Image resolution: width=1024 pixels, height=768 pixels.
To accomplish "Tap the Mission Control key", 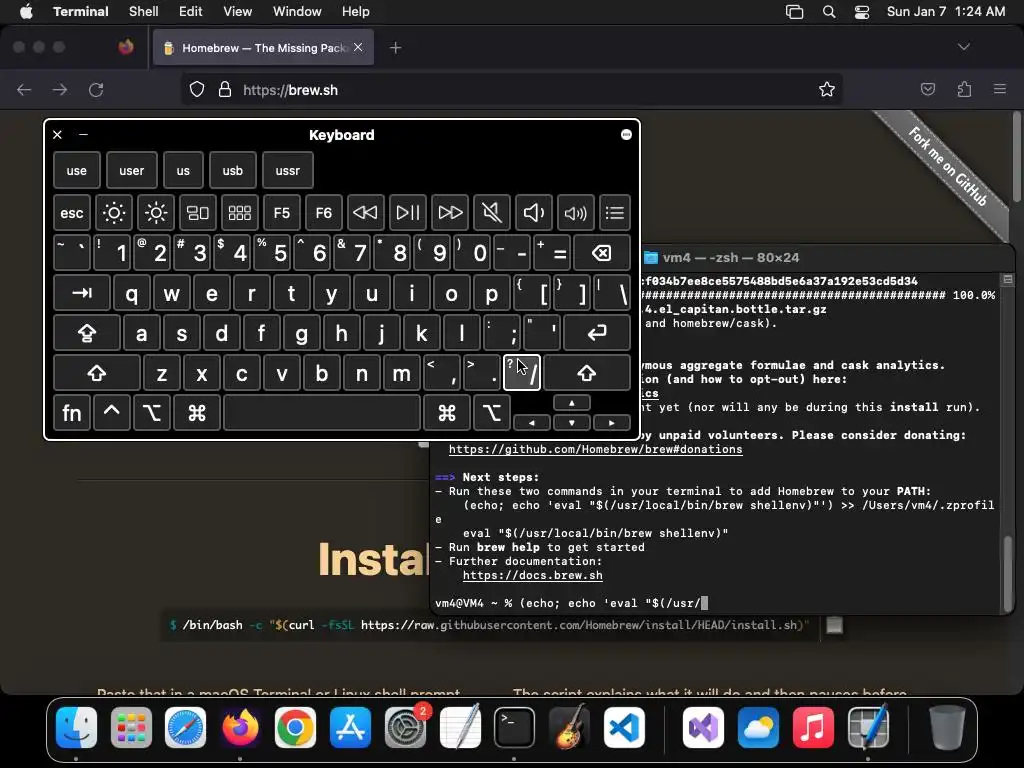I will tap(198, 213).
